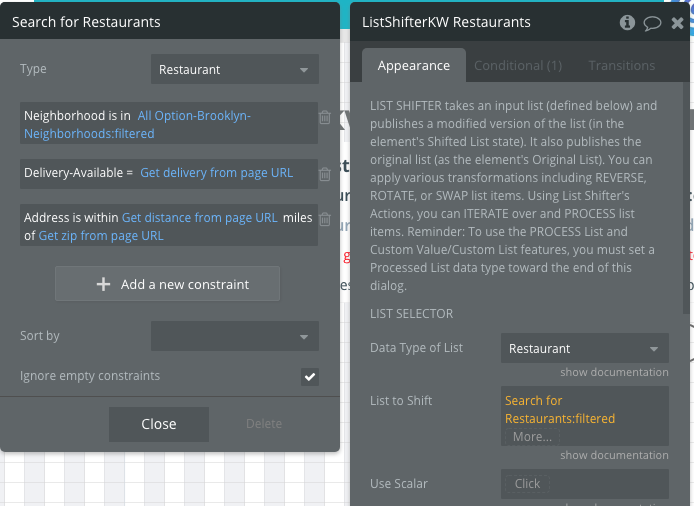Toggle the Ignore empty constraints checkbox
This screenshot has width=694, height=506.
tap(310, 377)
